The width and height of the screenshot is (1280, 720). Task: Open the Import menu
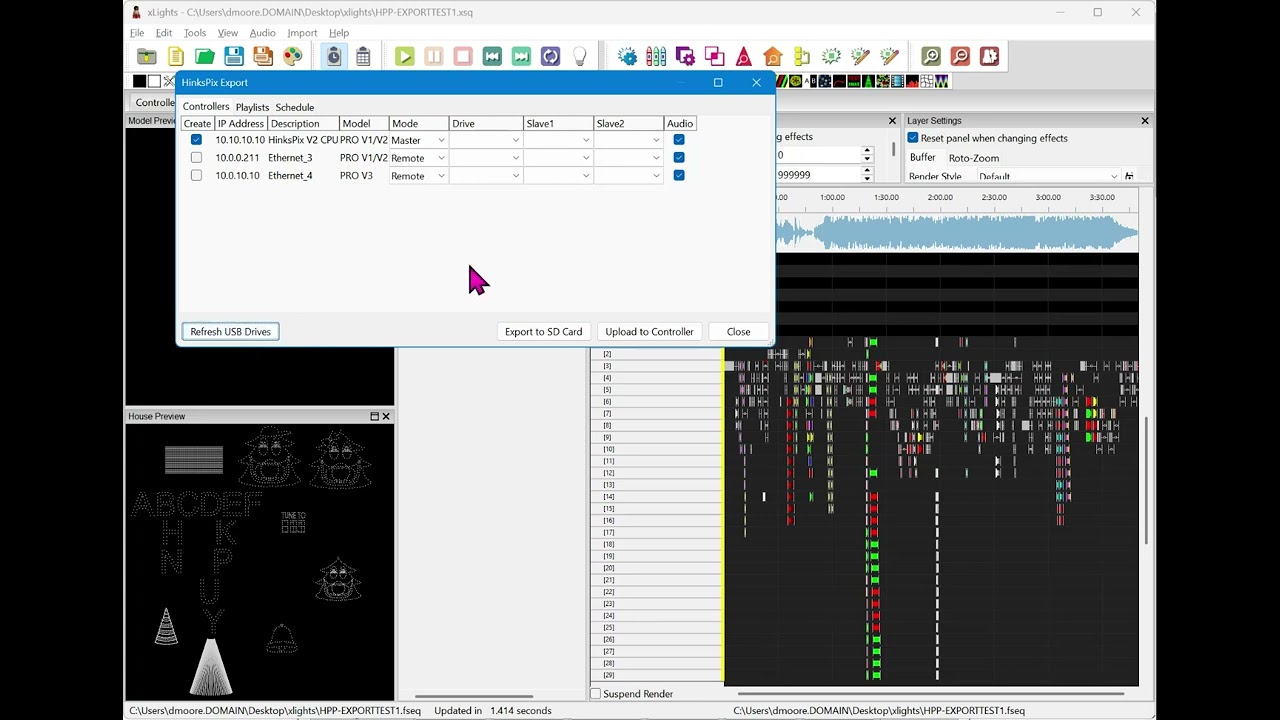click(x=302, y=33)
